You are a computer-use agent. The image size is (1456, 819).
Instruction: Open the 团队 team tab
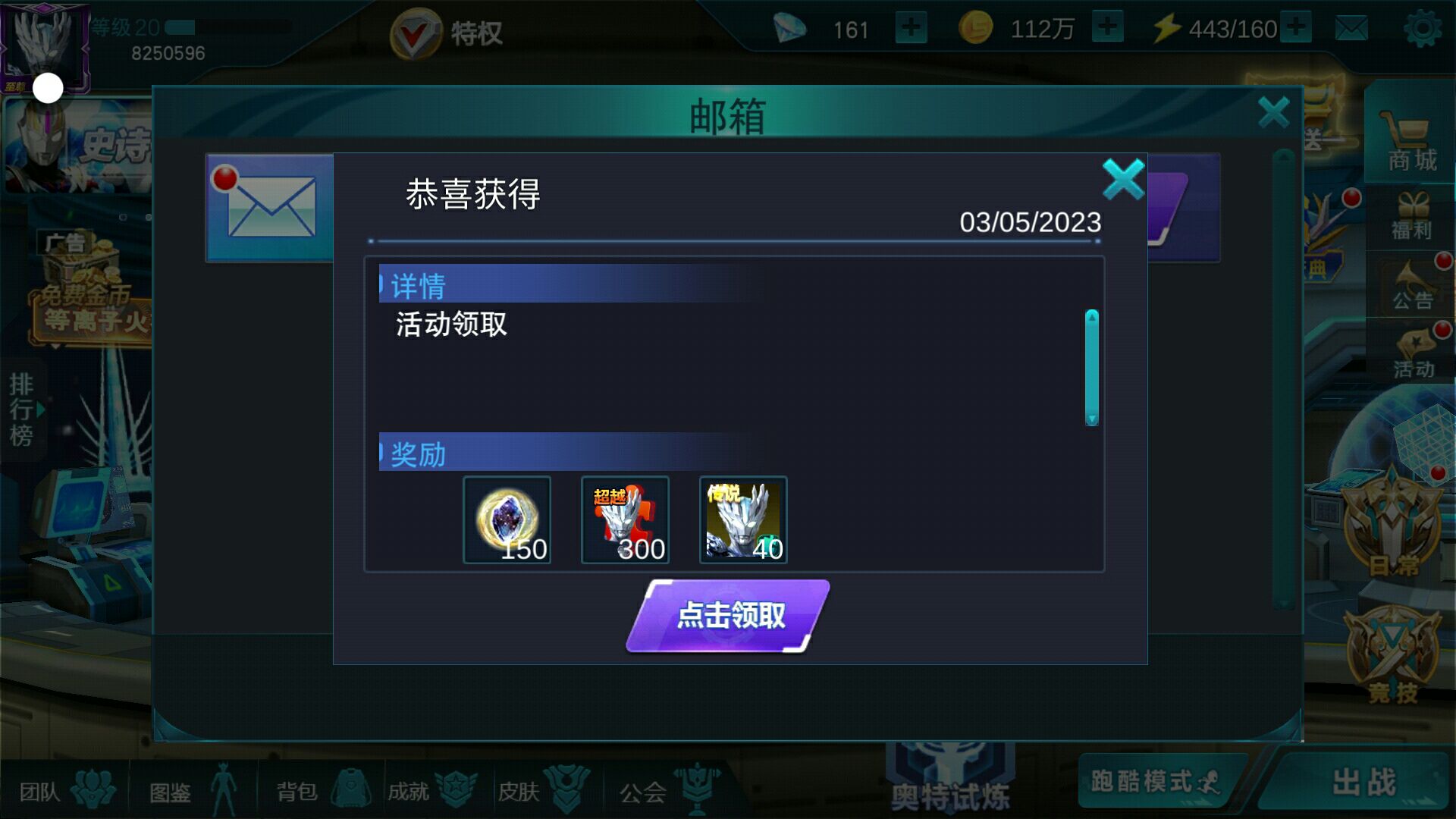[x=67, y=791]
